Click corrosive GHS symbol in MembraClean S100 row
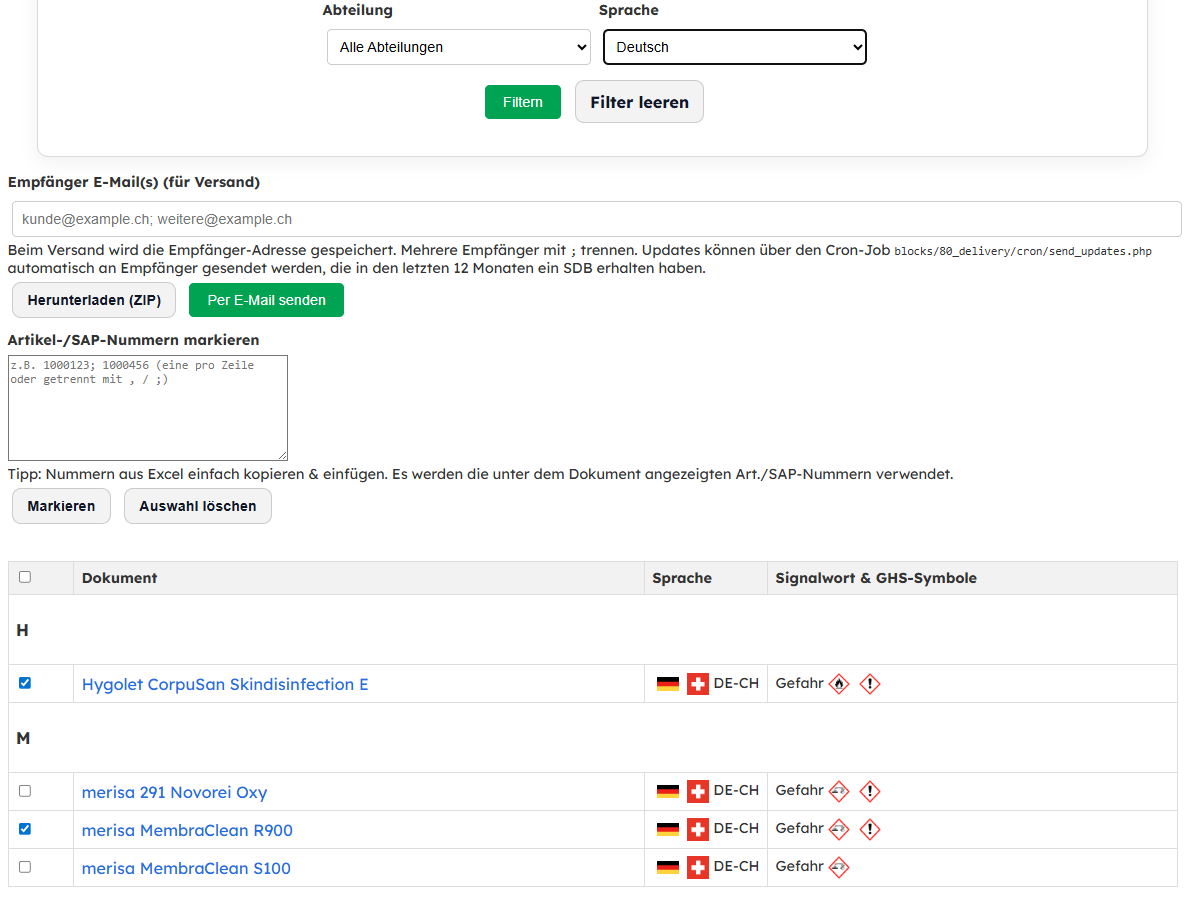 pos(839,867)
